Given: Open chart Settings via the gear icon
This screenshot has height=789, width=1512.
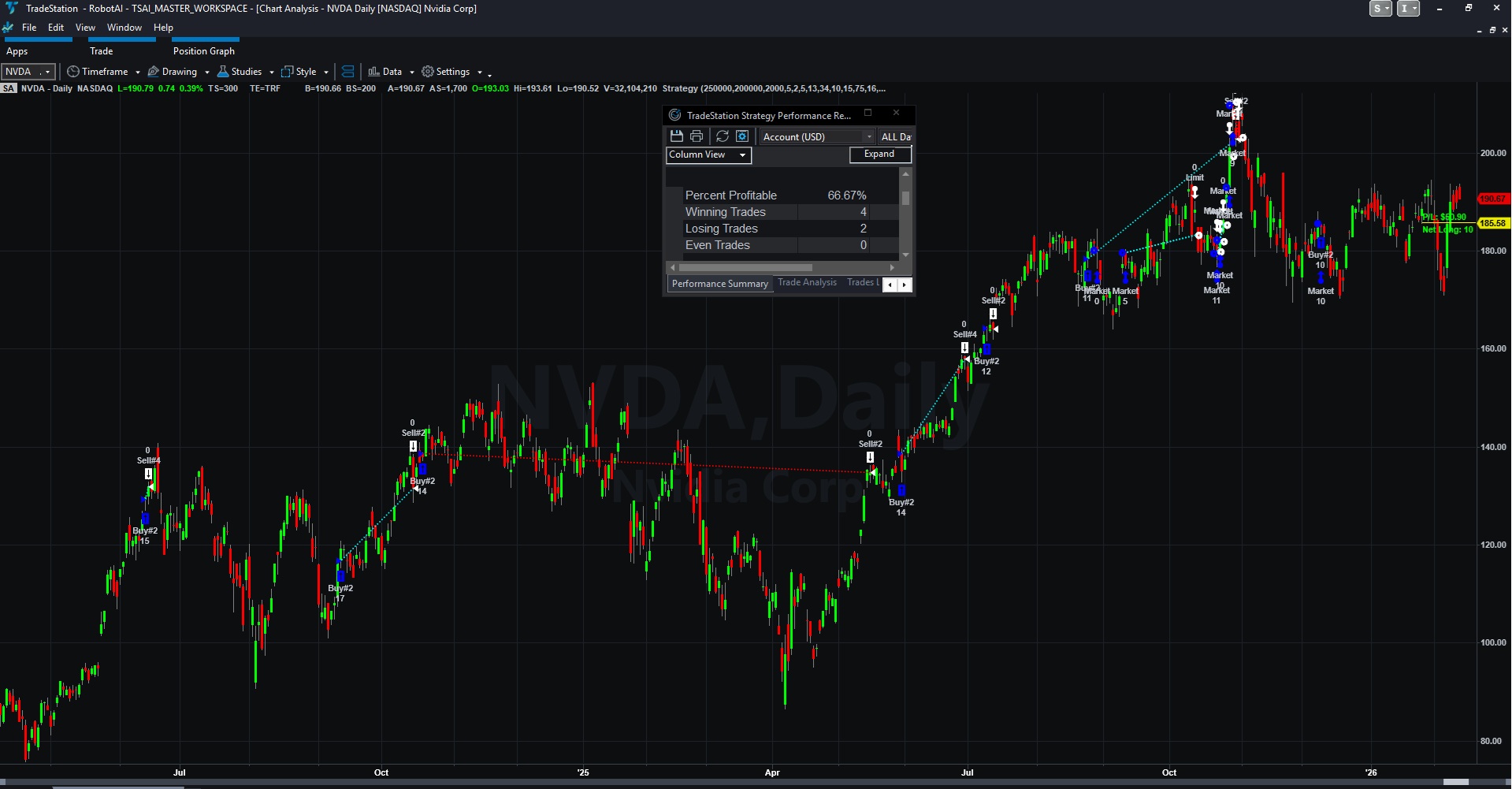Looking at the screenshot, I should 425,71.
